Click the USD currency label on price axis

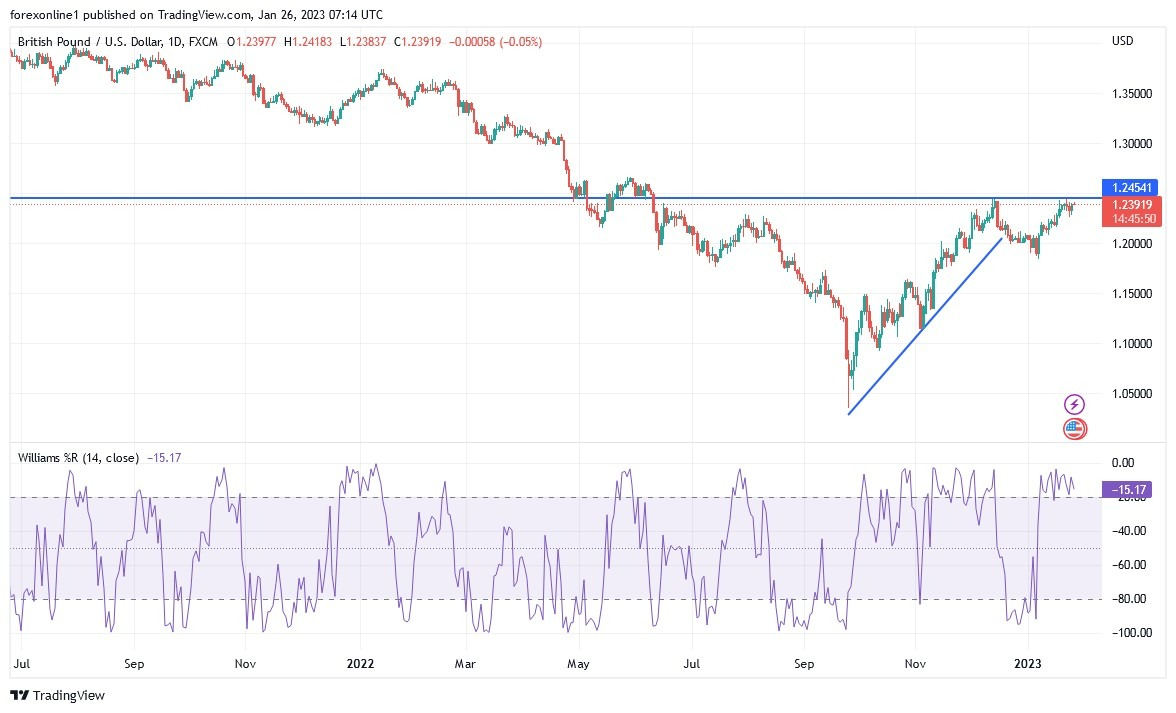pyautogui.click(x=1122, y=41)
